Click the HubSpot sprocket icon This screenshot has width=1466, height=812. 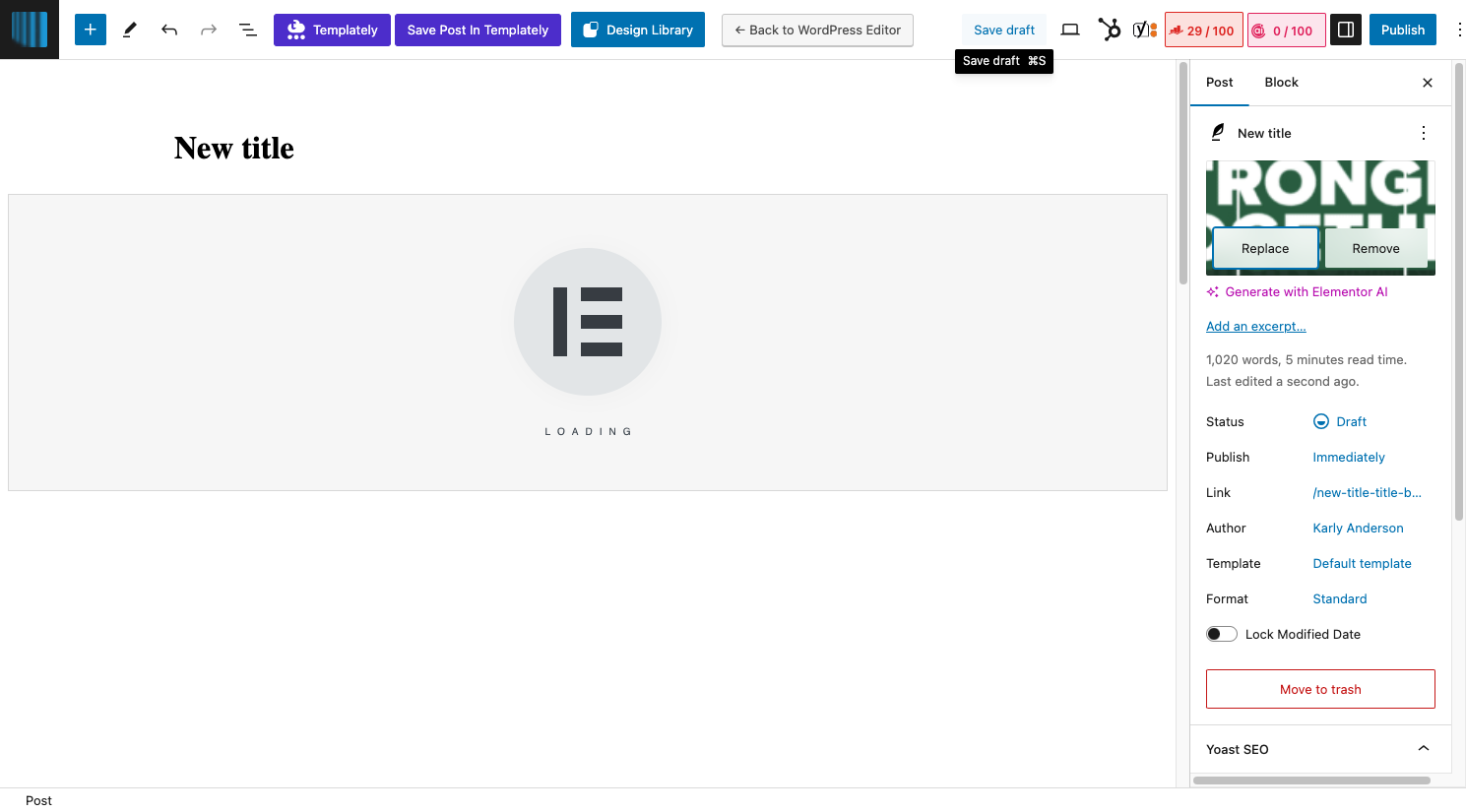[1110, 30]
